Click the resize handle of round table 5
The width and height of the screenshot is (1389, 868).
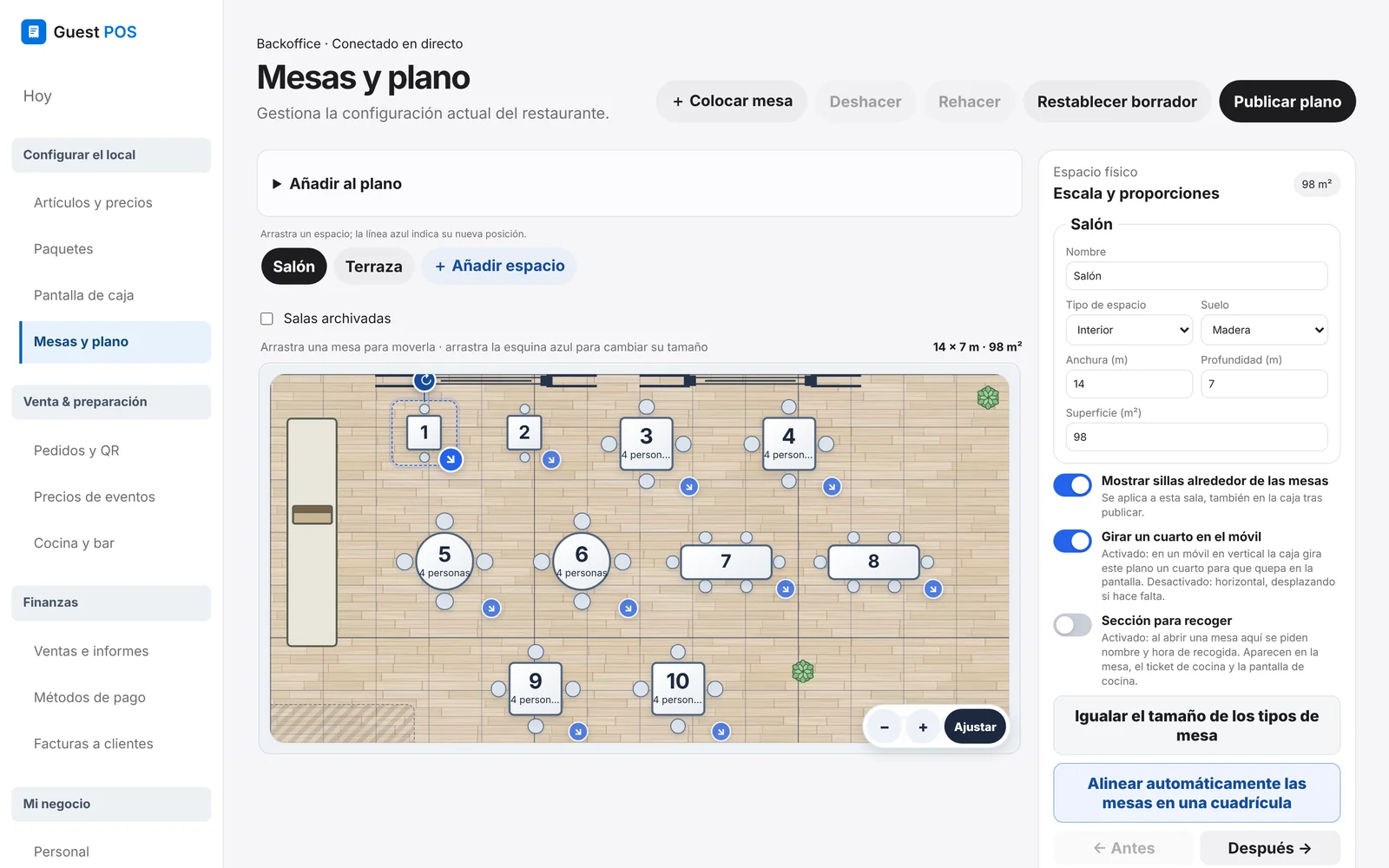[x=491, y=608]
